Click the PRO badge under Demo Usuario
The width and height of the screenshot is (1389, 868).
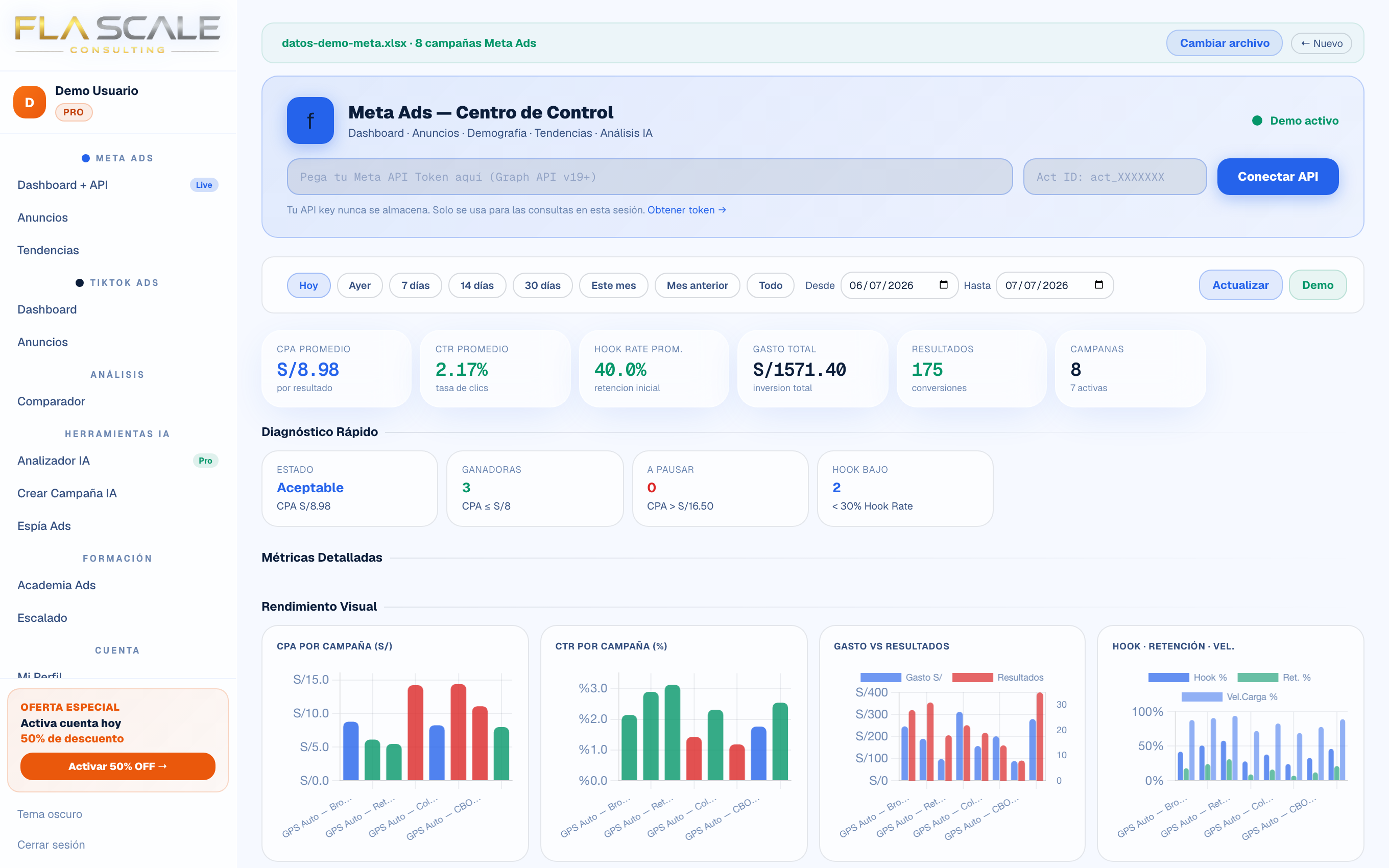74,112
